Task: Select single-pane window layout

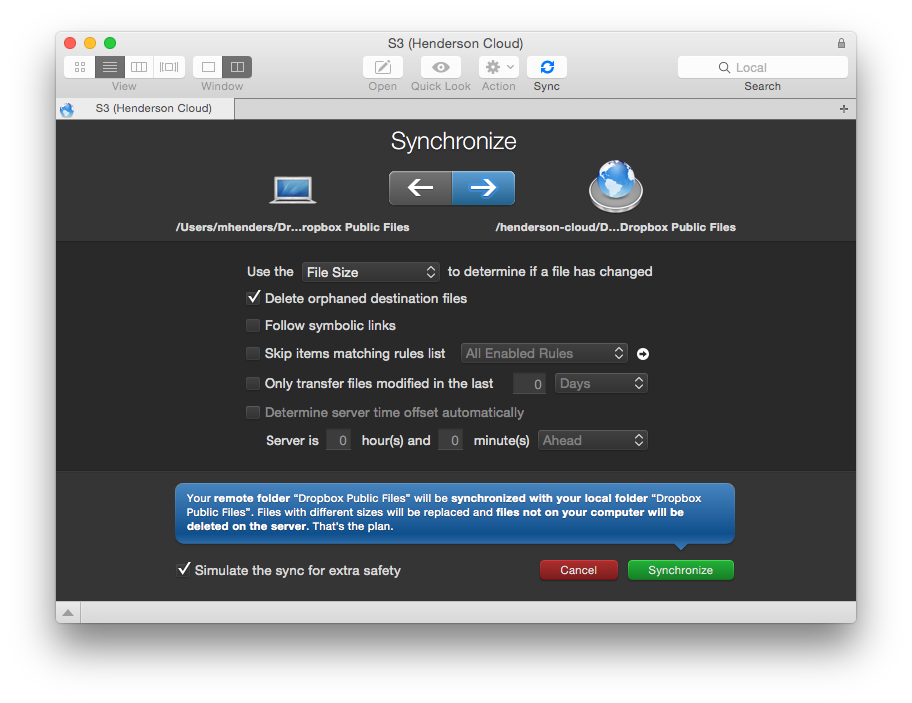Action: coord(208,67)
